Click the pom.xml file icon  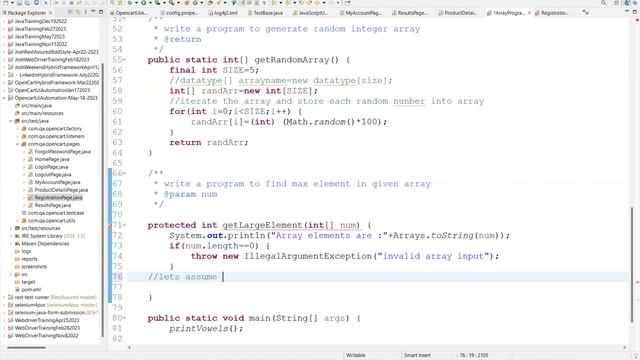pyautogui.click(x=17, y=289)
